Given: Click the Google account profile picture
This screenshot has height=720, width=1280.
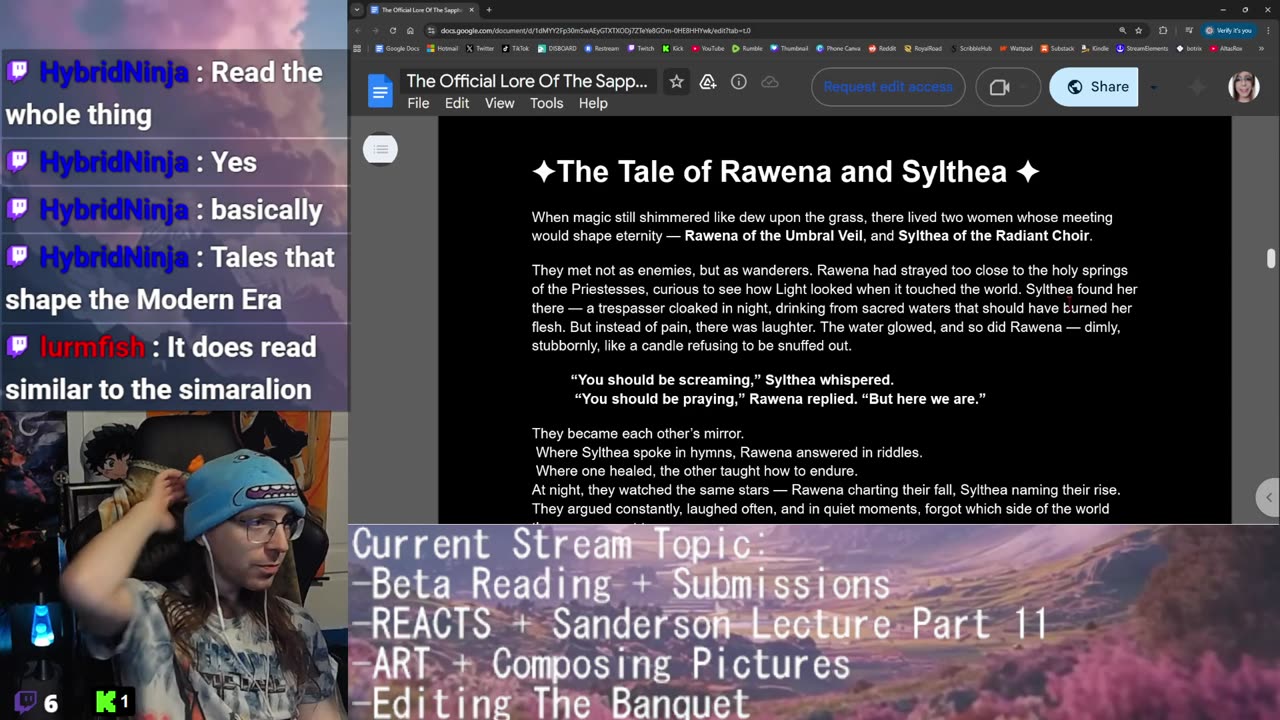Looking at the screenshot, I should [1243, 87].
